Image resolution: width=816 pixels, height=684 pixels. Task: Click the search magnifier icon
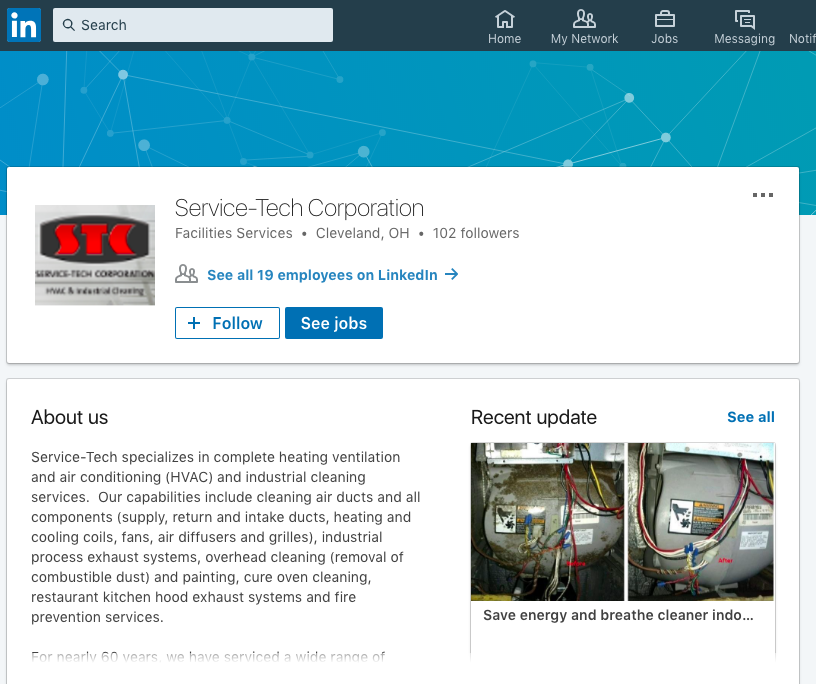(x=66, y=24)
